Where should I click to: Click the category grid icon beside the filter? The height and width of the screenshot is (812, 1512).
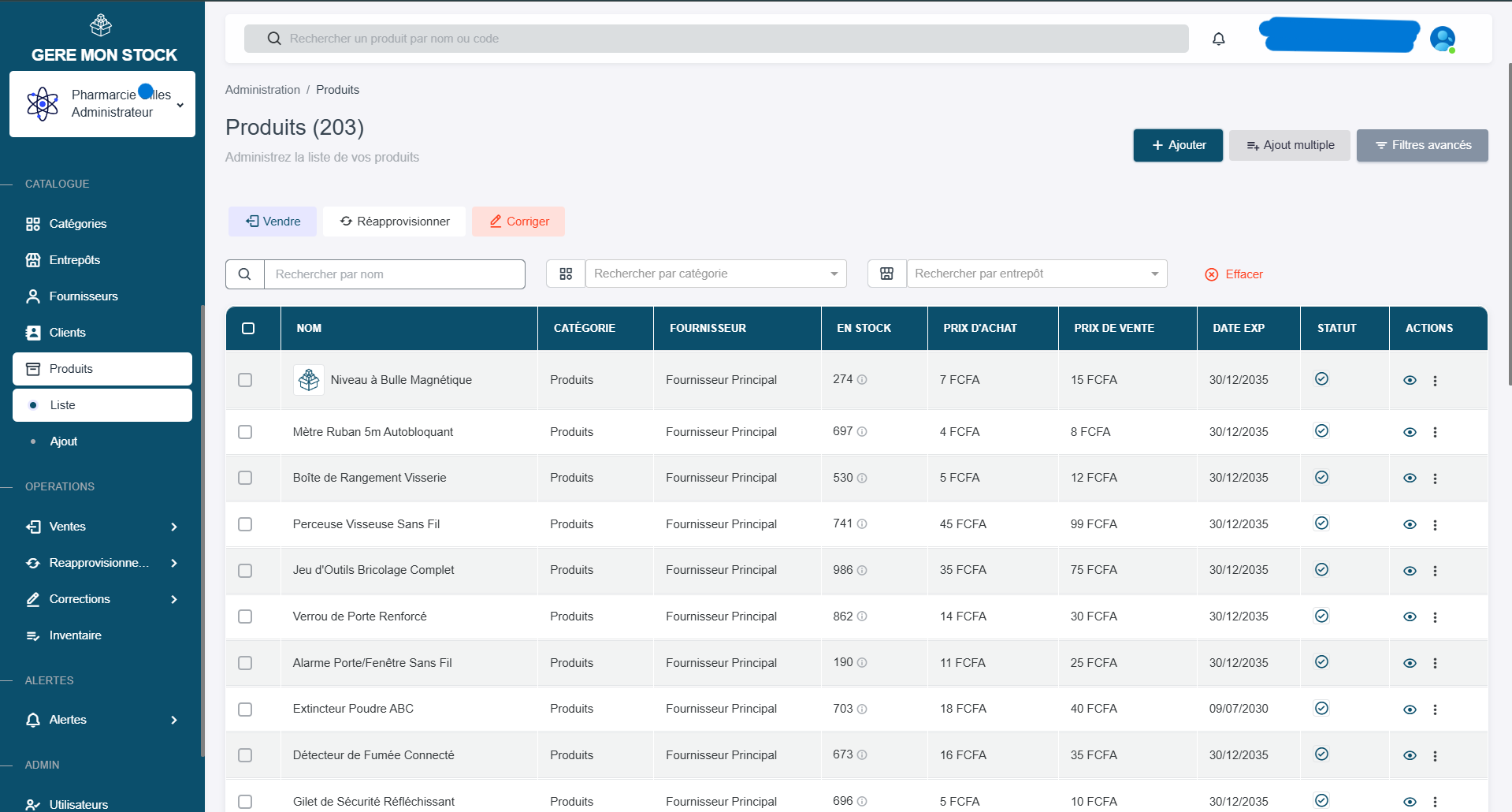(566, 274)
